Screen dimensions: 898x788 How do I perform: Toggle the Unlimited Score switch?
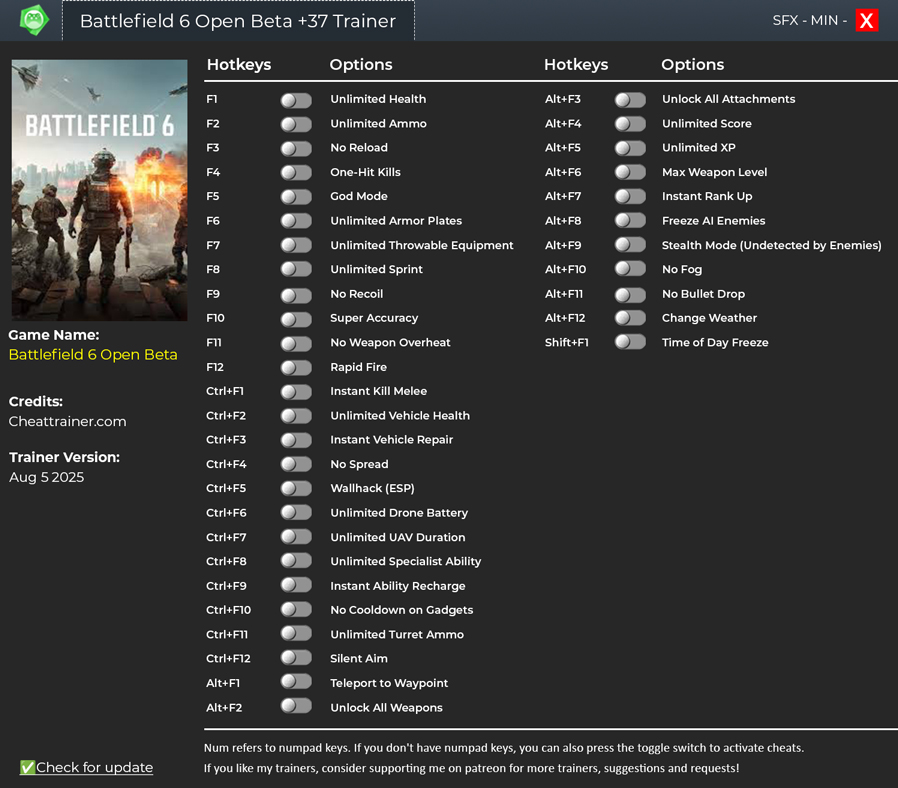[630, 124]
